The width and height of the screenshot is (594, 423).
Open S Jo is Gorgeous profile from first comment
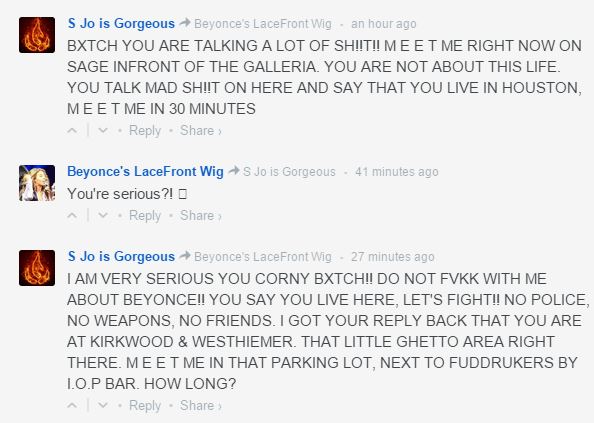121,23
